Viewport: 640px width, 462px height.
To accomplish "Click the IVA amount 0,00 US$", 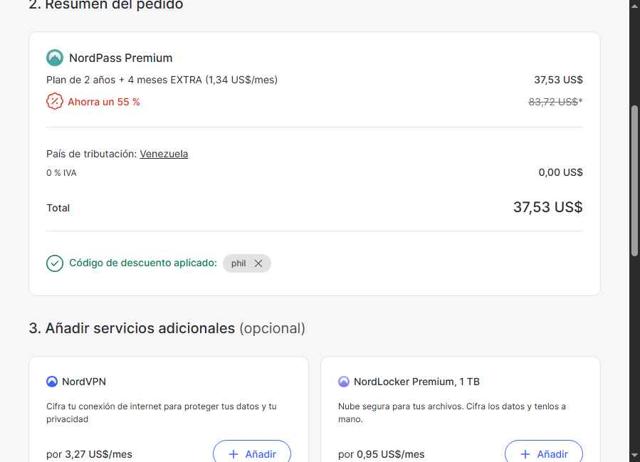I will click(560, 172).
